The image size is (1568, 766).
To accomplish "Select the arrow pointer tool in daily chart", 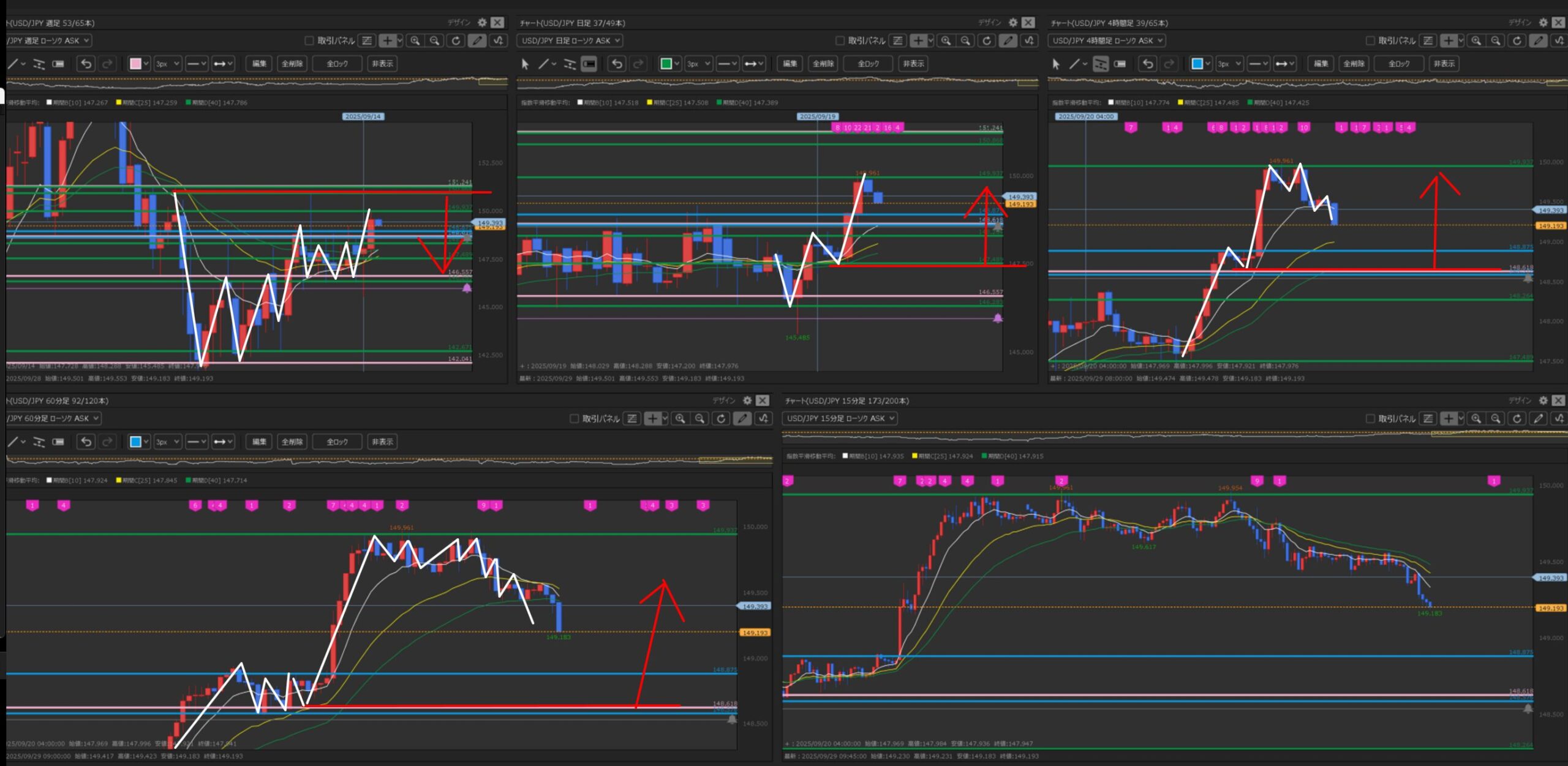I will (525, 64).
